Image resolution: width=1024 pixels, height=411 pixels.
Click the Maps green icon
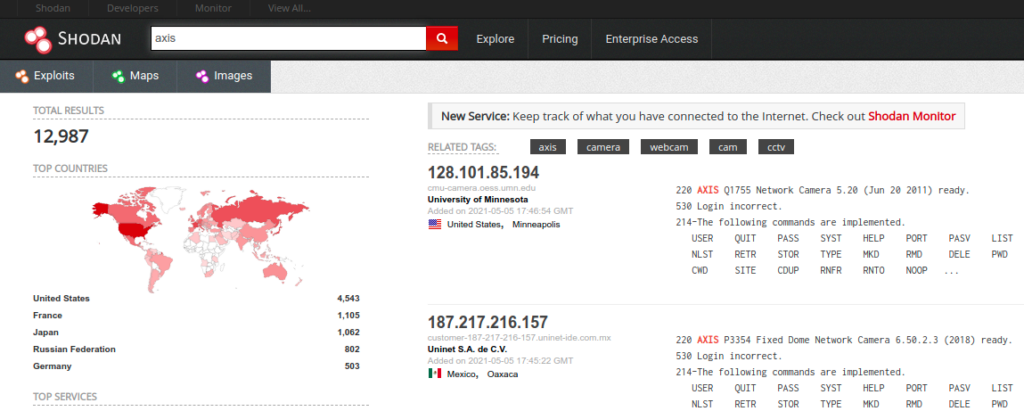pos(118,76)
